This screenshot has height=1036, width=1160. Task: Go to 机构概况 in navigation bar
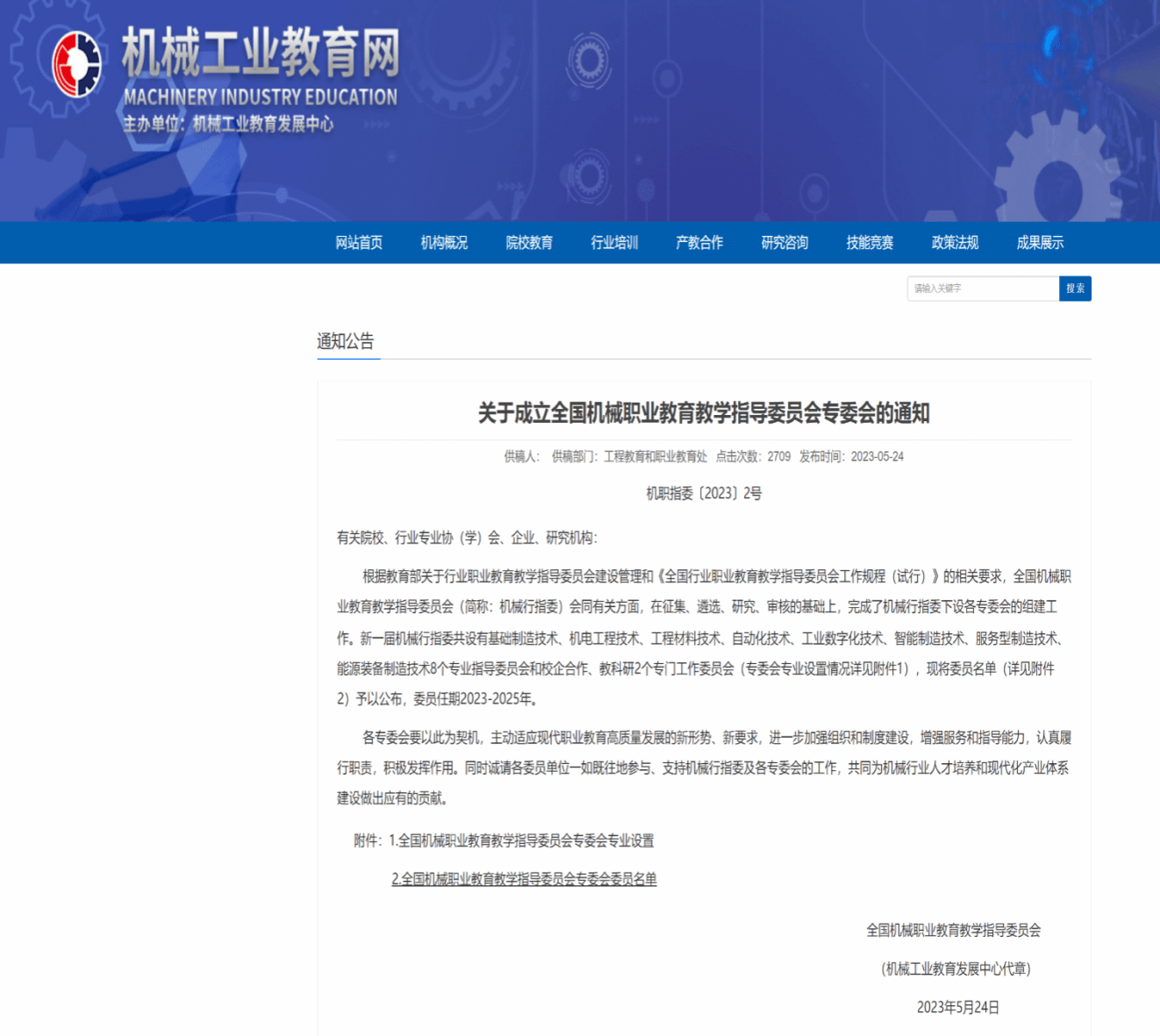[444, 243]
